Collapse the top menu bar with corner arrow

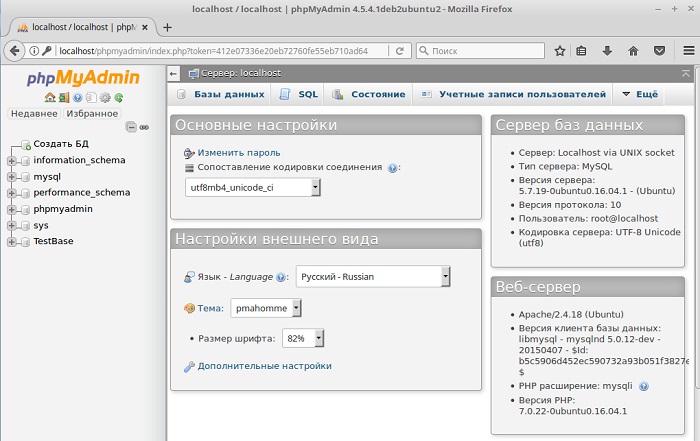686,74
